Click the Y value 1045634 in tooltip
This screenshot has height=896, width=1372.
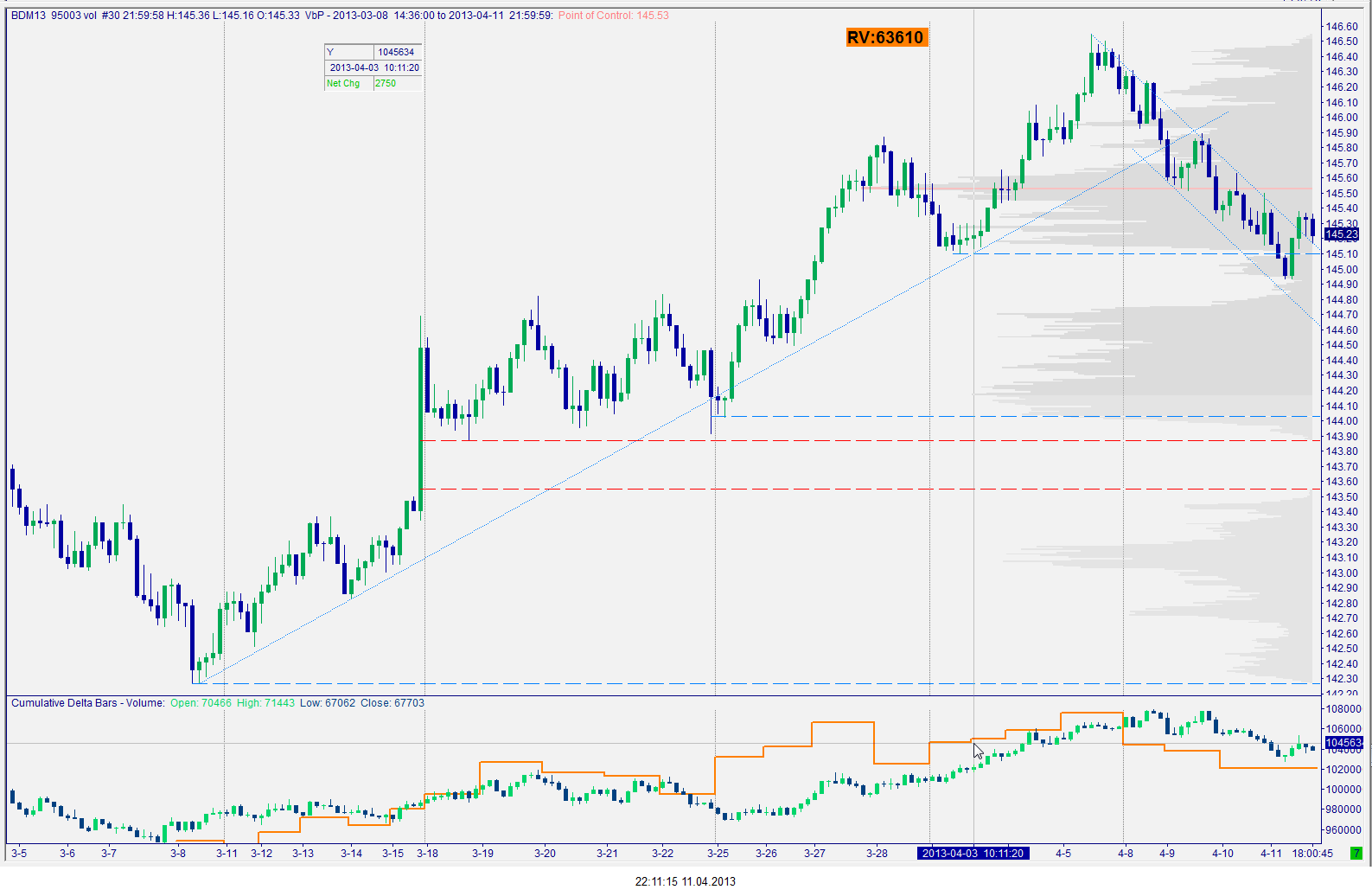[x=396, y=52]
